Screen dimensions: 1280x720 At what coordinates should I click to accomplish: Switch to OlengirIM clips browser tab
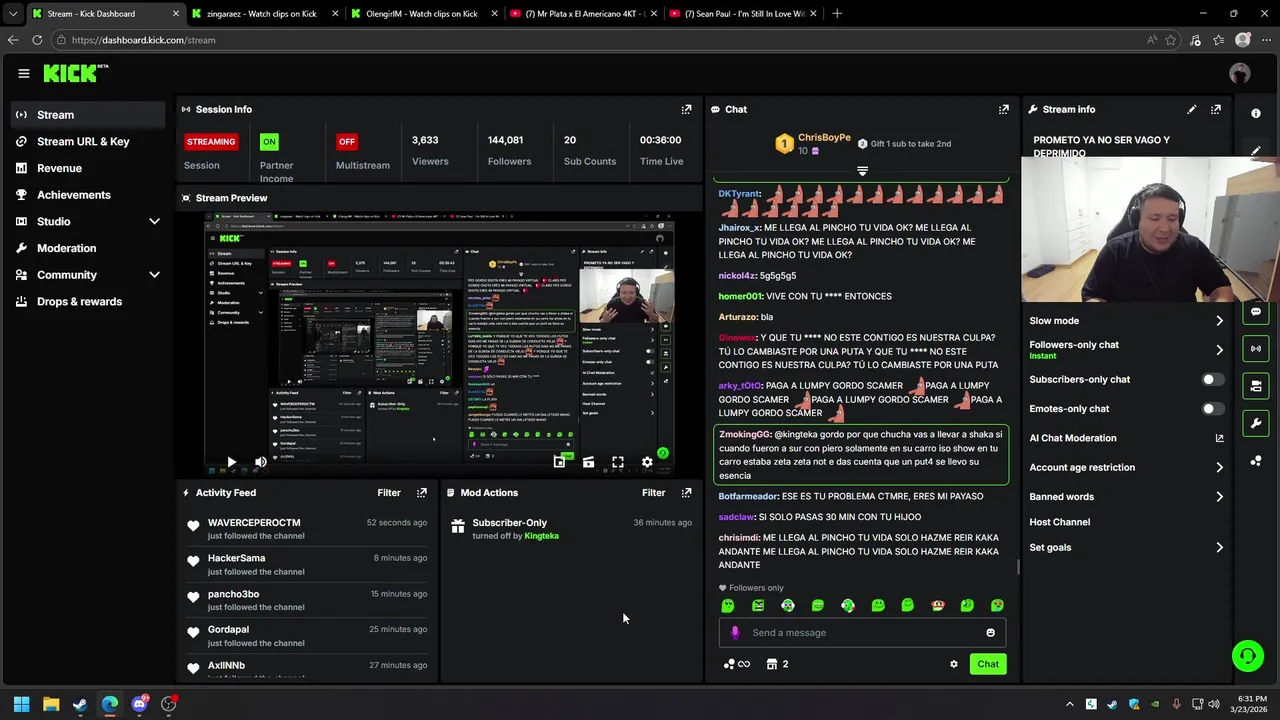click(x=424, y=13)
